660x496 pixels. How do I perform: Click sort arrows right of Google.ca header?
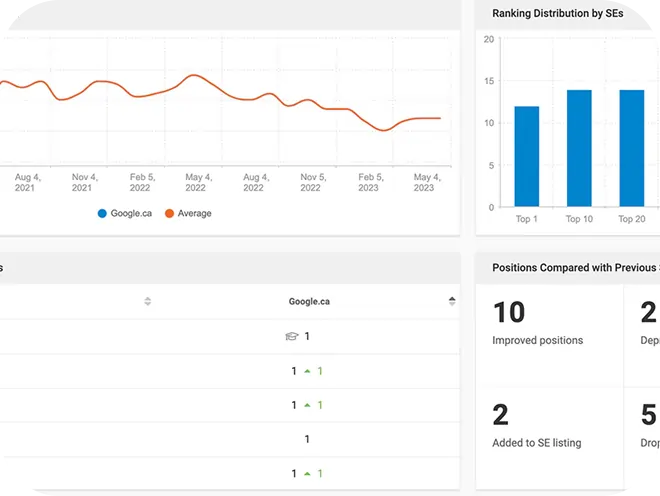tap(452, 301)
